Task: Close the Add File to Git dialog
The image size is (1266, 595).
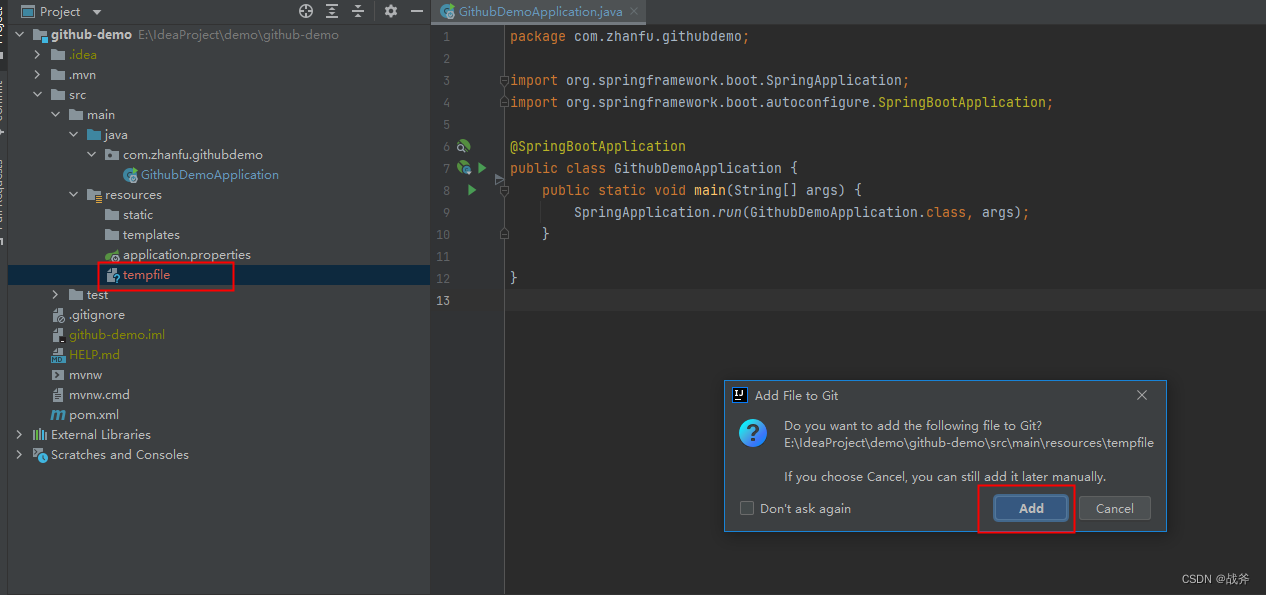Action: (x=1142, y=395)
